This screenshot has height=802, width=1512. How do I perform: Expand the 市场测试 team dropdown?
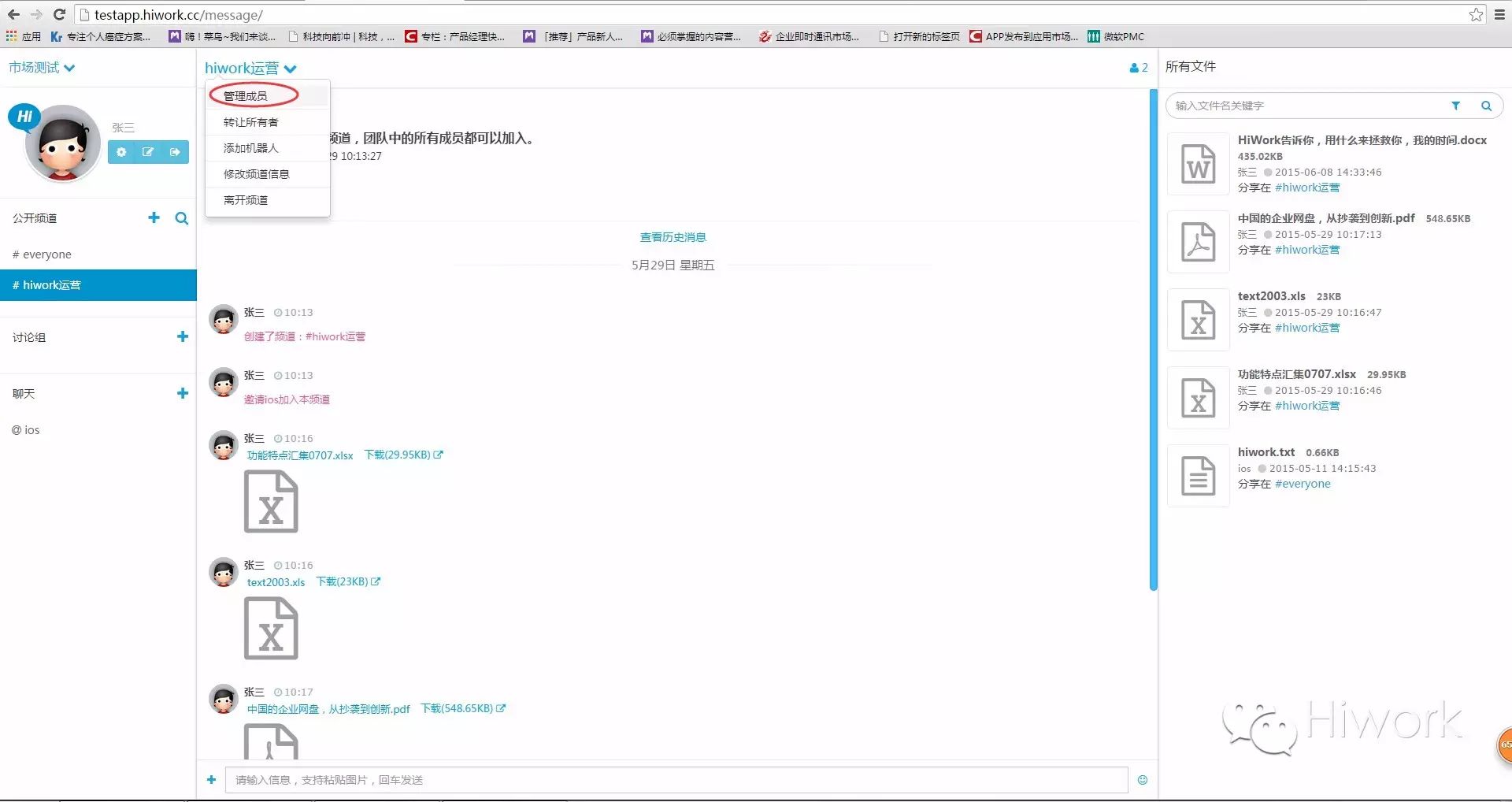(x=42, y=68)
